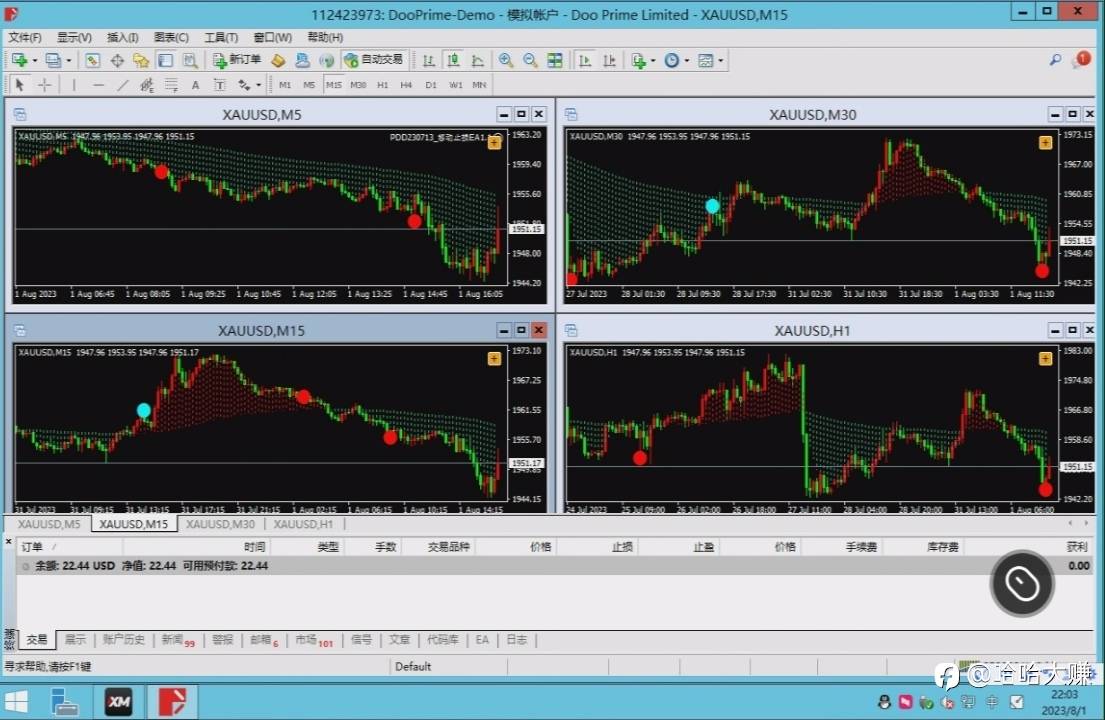Switch timeframe to MN
This screenshot has width=1105, height=720.
point(479,85)
